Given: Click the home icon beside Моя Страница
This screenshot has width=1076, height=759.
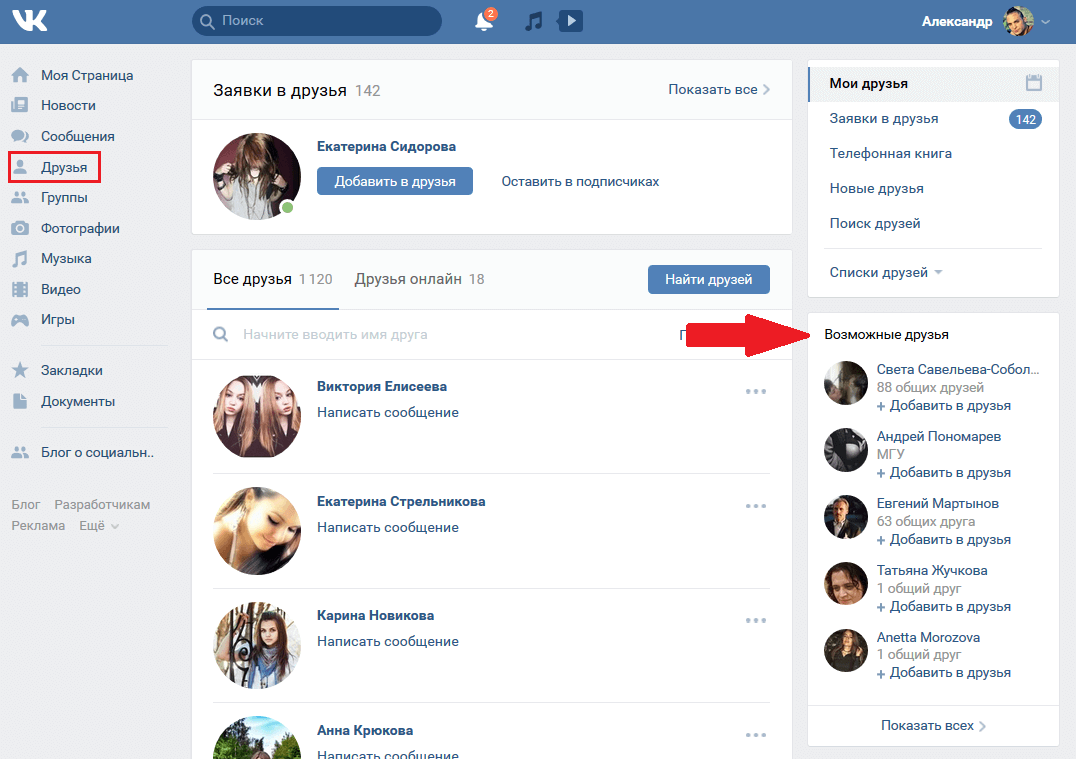Looking at the screenshot, I should 21,75.
